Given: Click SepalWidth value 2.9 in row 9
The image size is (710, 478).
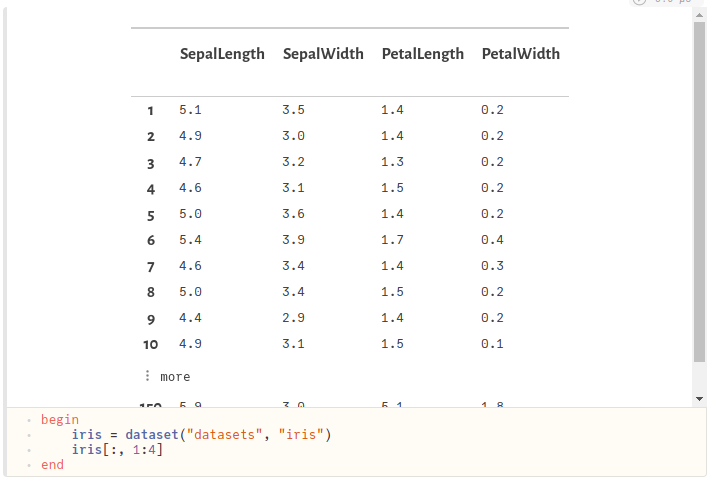Looking at the screenshot, I should (293, 317).
